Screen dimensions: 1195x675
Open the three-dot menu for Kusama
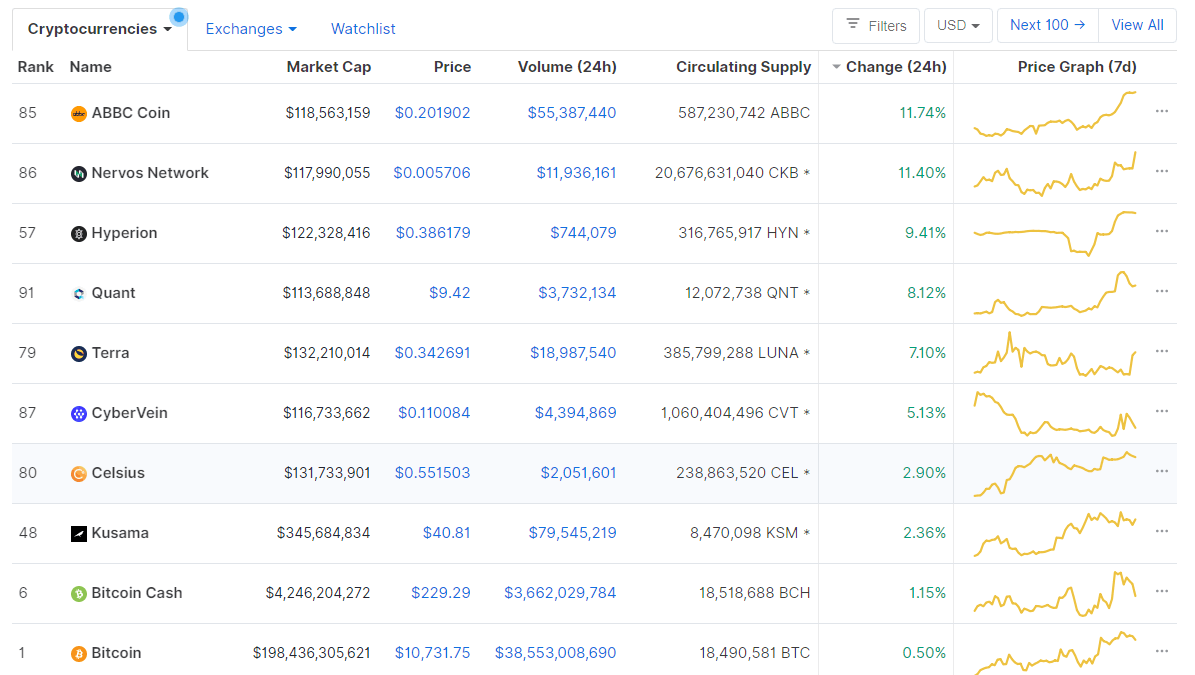pyautogui.click(x=1161, y=531)
